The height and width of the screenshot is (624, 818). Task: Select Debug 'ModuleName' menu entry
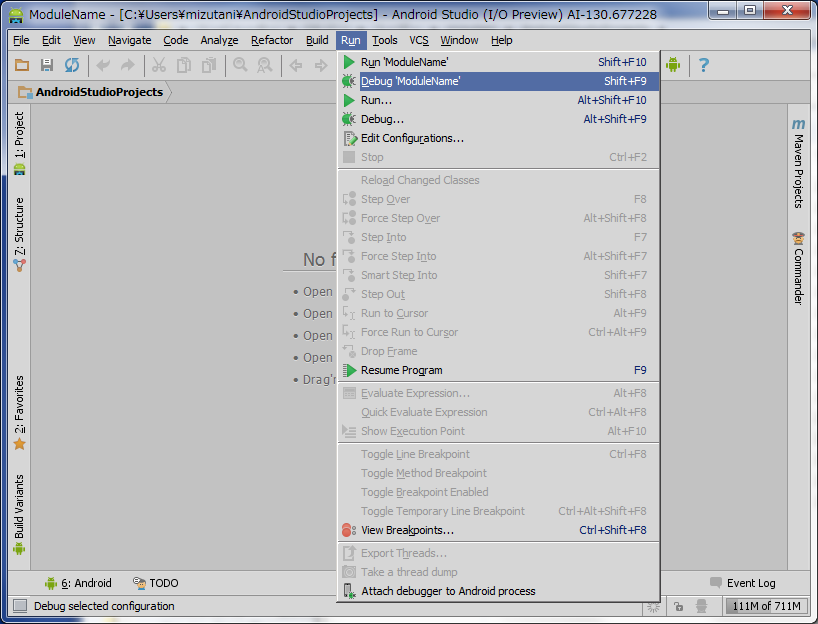coord(499,81)
